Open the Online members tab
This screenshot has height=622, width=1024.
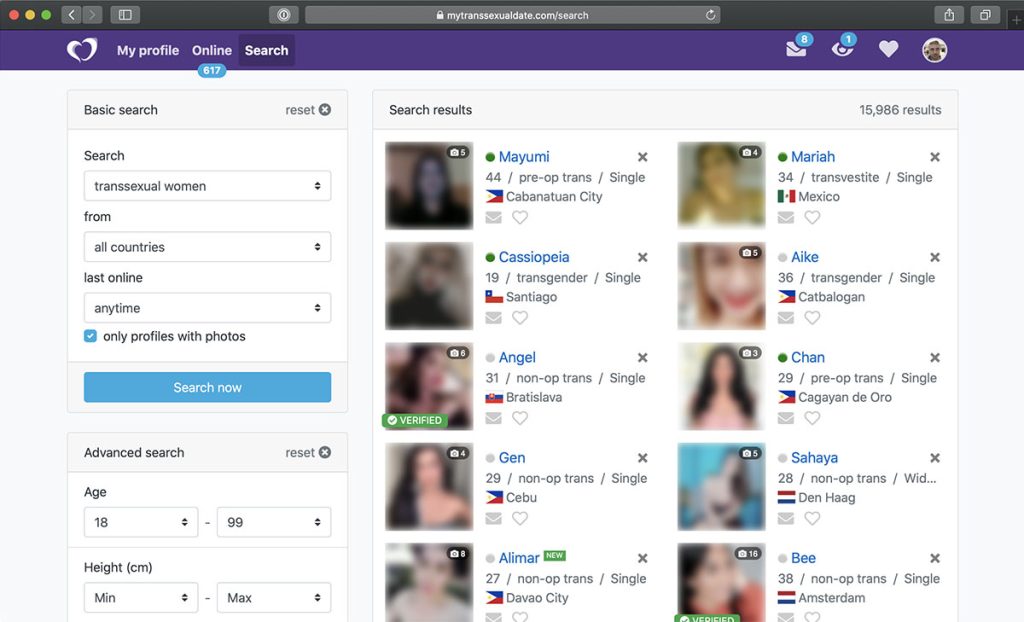click(212, 50)
